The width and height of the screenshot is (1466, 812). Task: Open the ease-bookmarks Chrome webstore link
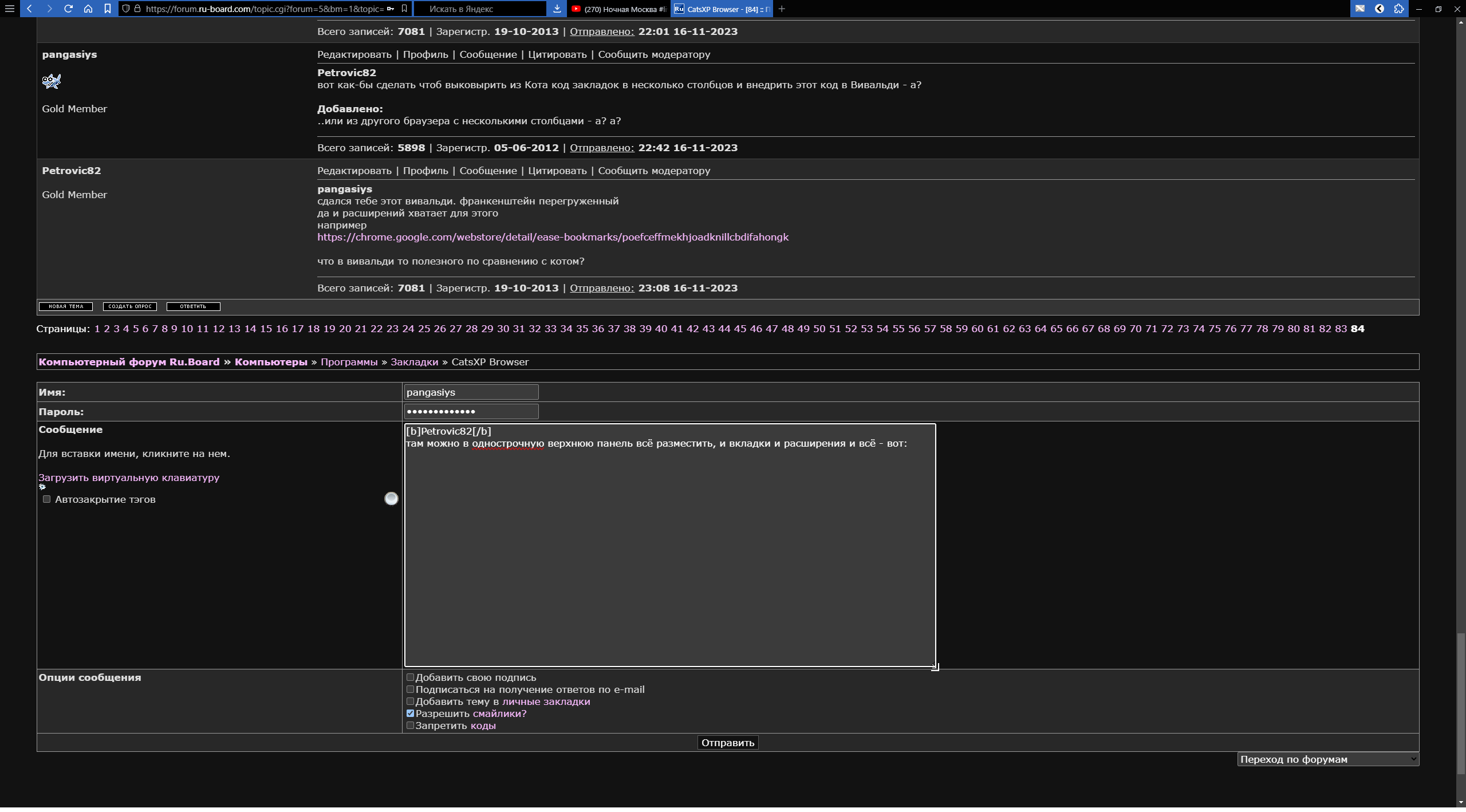coord(553,237)
